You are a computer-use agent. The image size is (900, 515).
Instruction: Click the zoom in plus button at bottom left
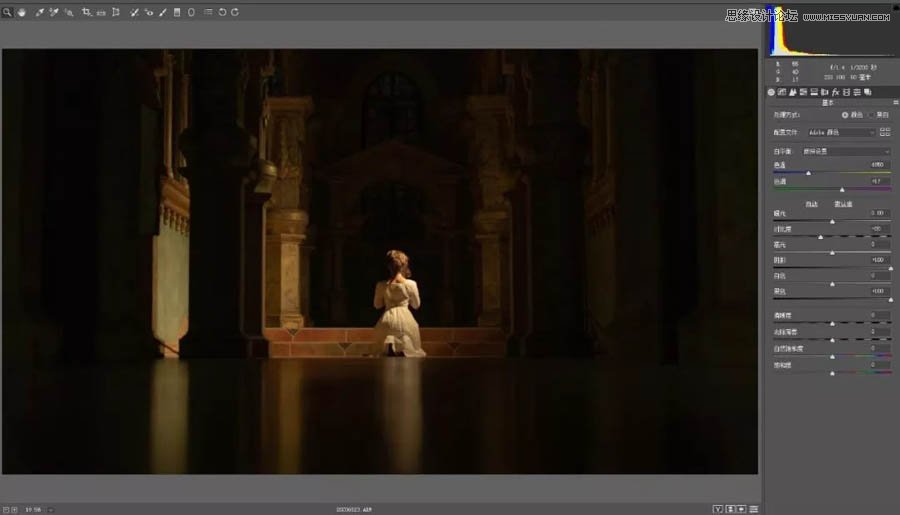(14, 509)
